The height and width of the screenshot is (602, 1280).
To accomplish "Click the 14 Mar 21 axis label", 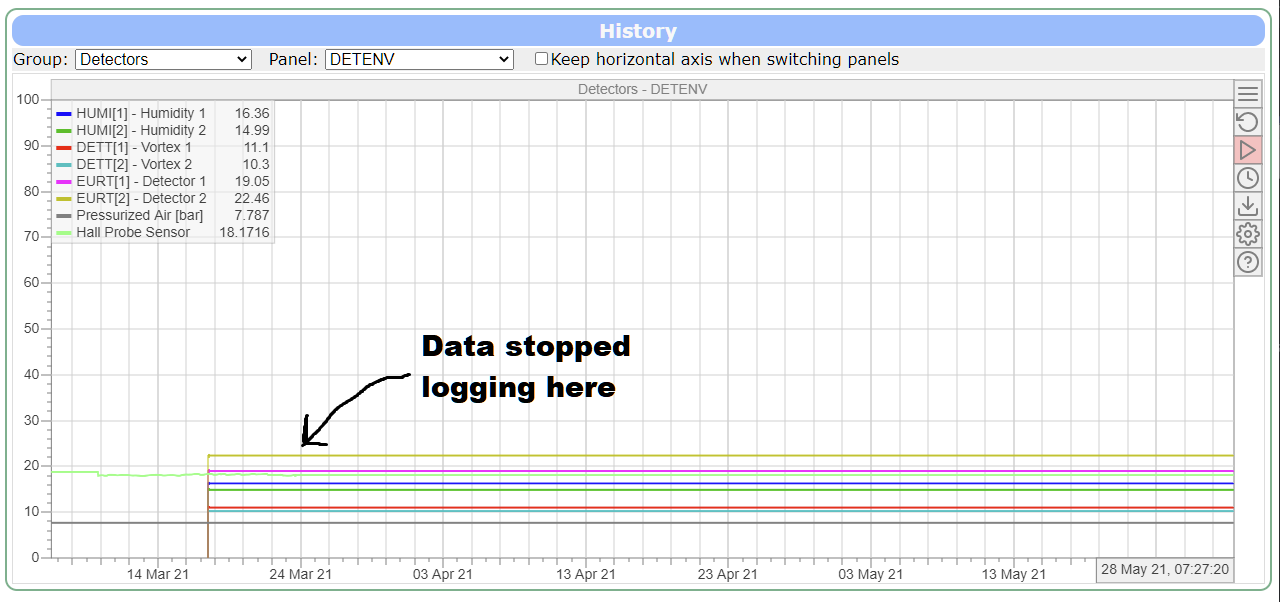I will click(158, 574).
